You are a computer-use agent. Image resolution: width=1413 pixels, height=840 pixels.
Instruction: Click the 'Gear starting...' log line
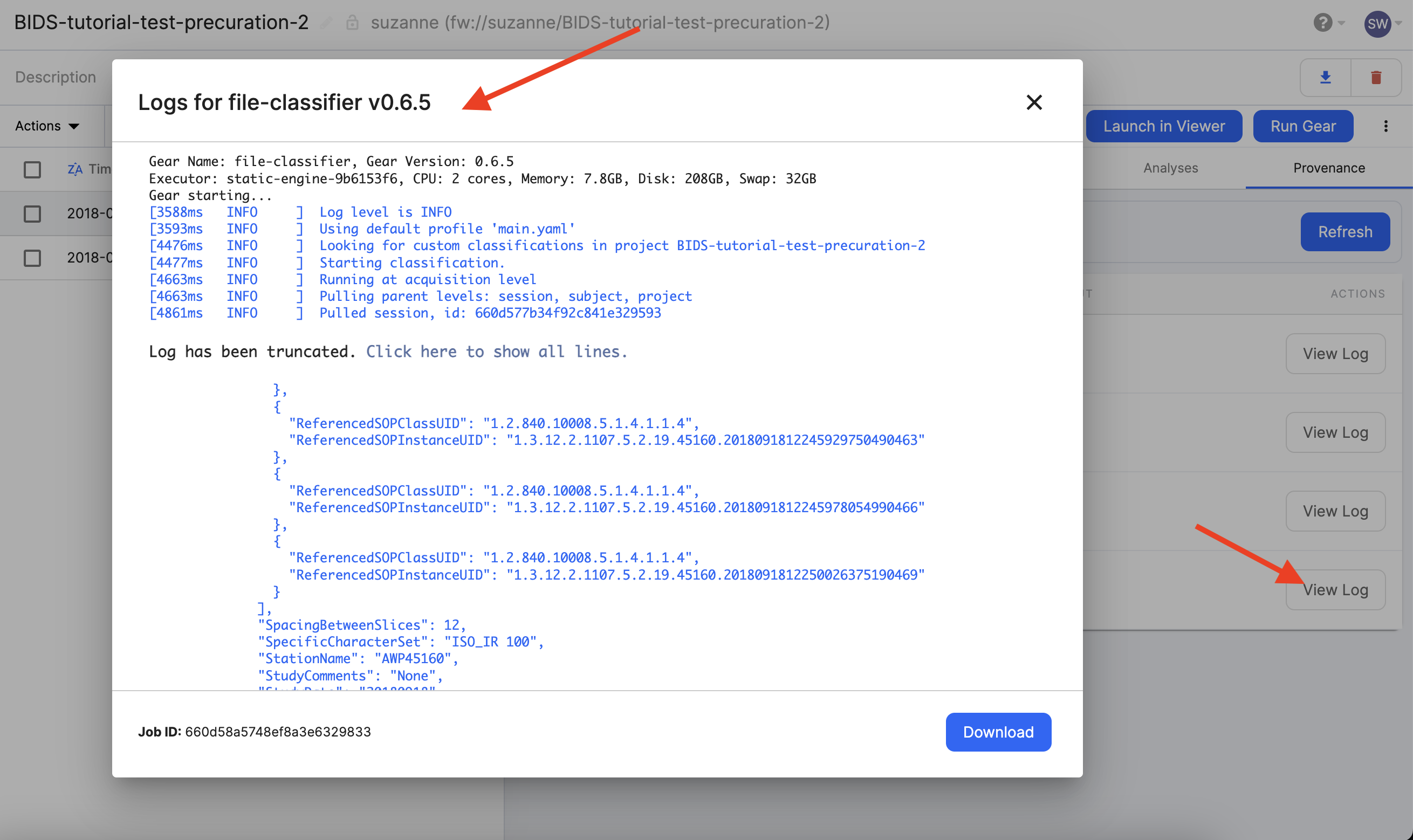(210, 195)
